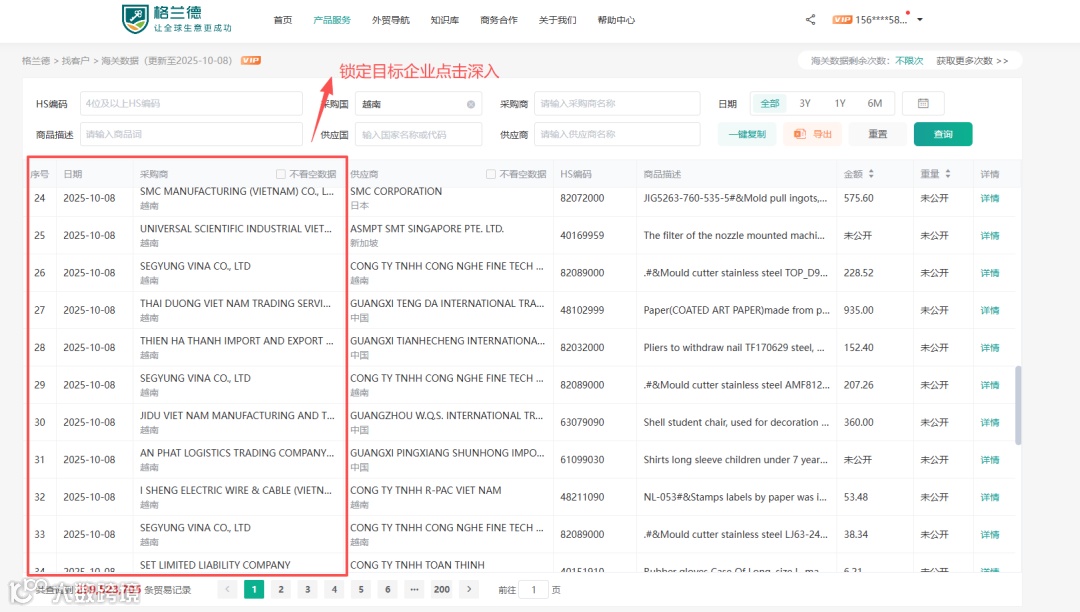The image size is (1080, 612).
Task: Sort by 重量 column arrows
Action: click(948, 174)
